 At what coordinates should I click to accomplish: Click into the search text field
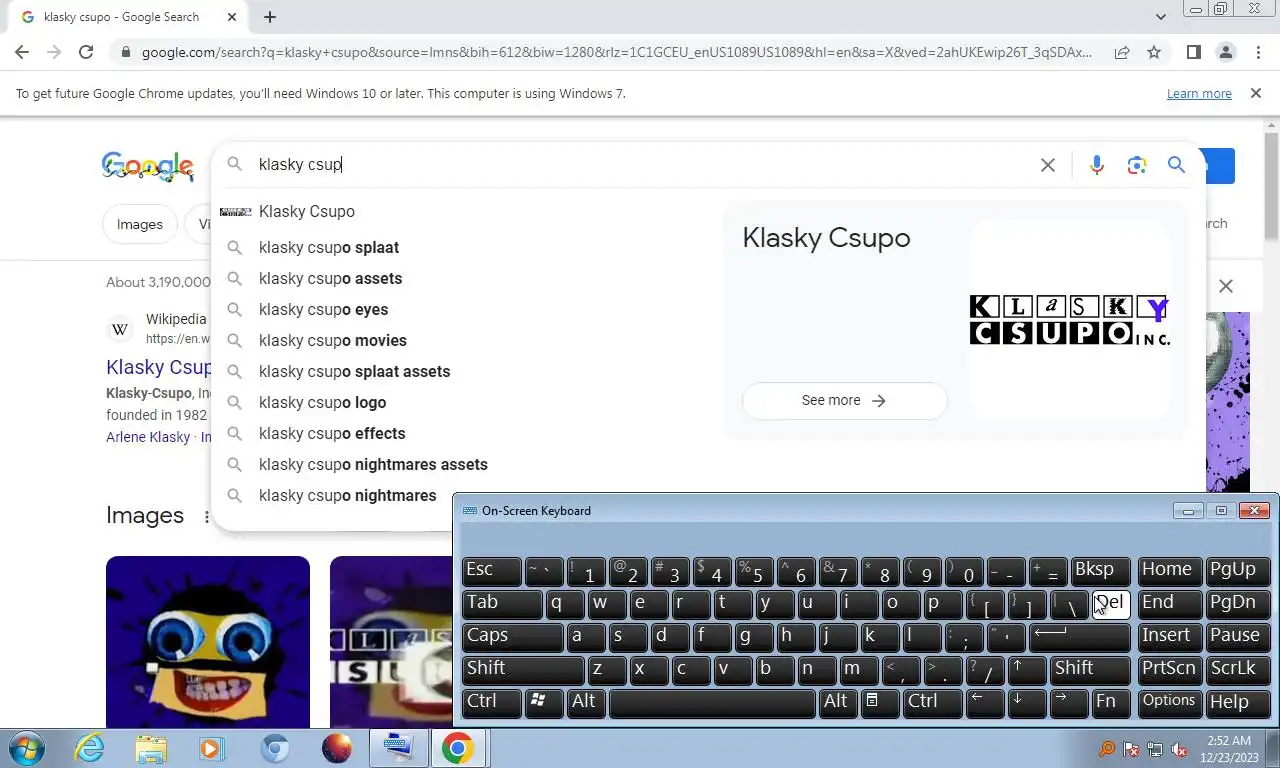click(640, 164)
